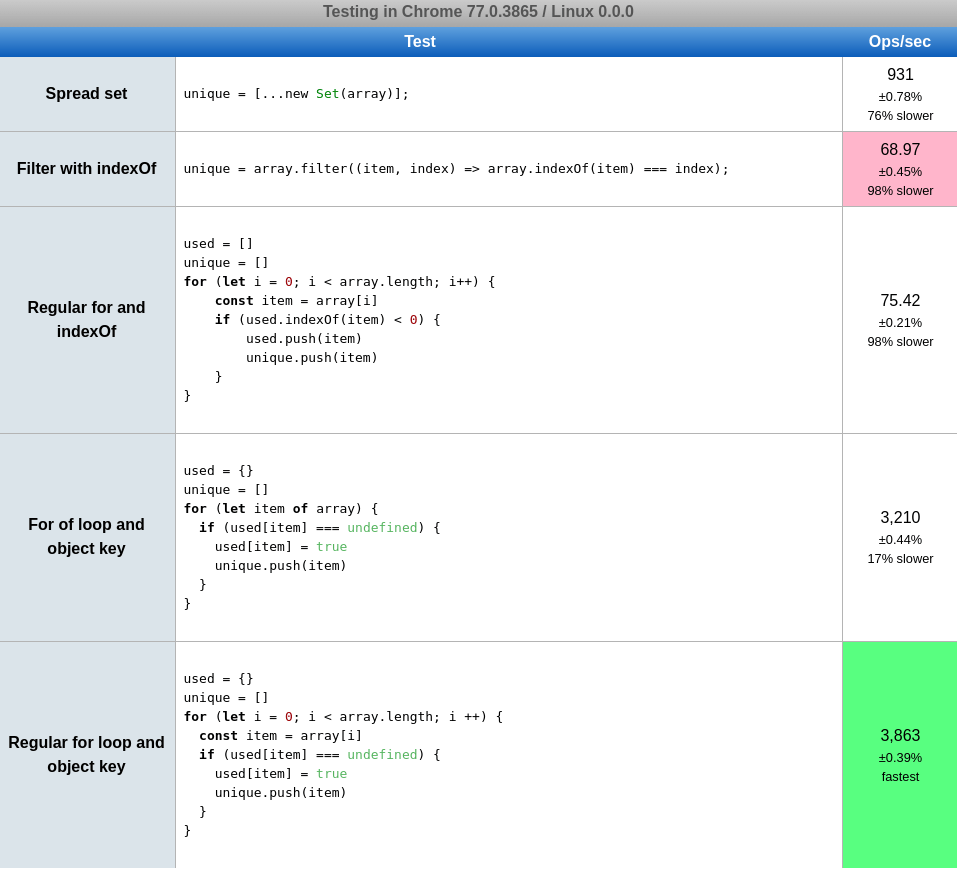Click the pink 68.97 slowest result cell
Screen dimensions: 957x869
pos(900,169)
